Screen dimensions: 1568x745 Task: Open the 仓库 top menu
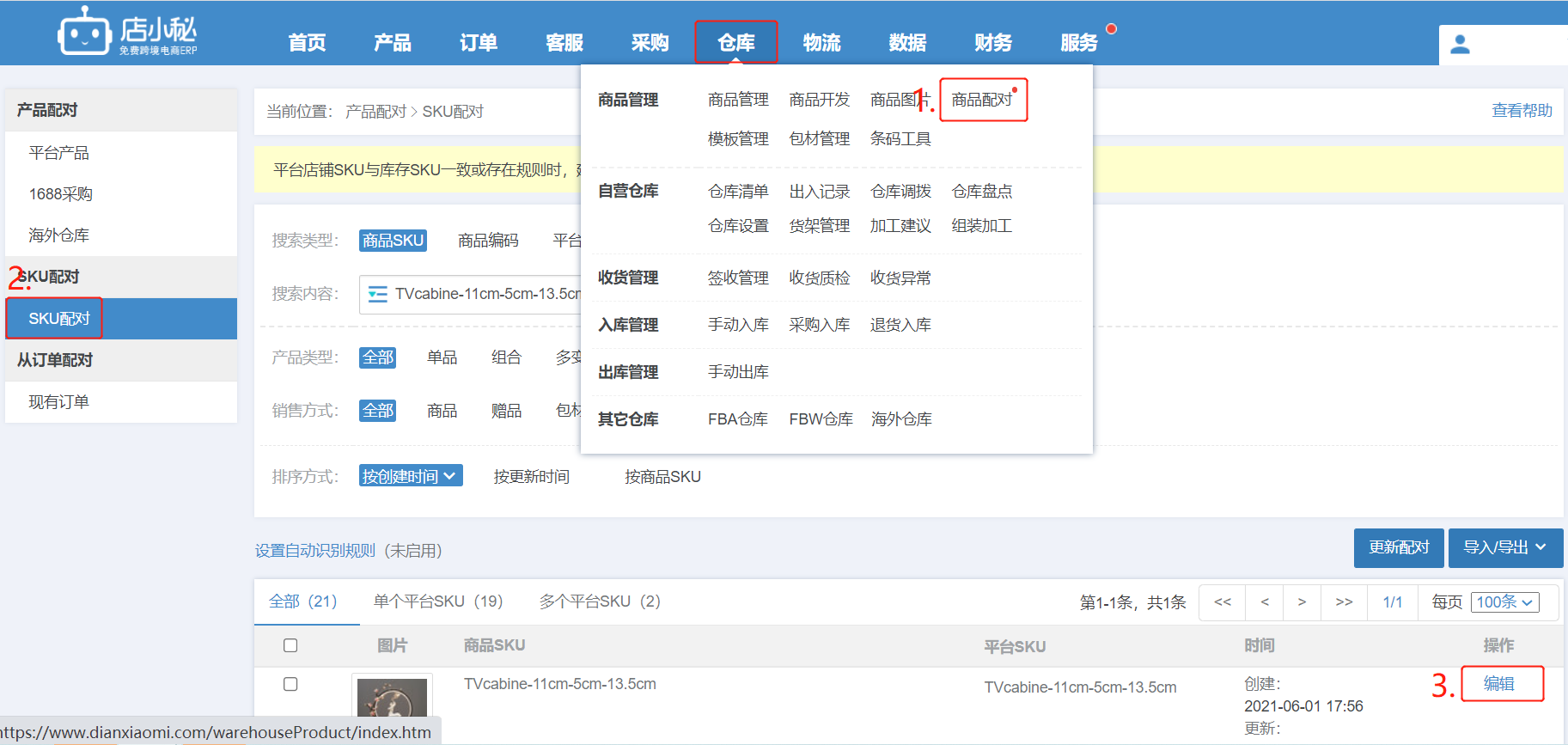[736, 42]
